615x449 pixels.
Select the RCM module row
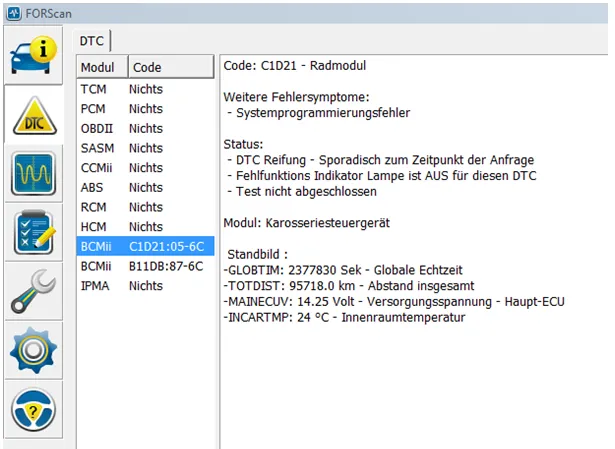[145, 207]
